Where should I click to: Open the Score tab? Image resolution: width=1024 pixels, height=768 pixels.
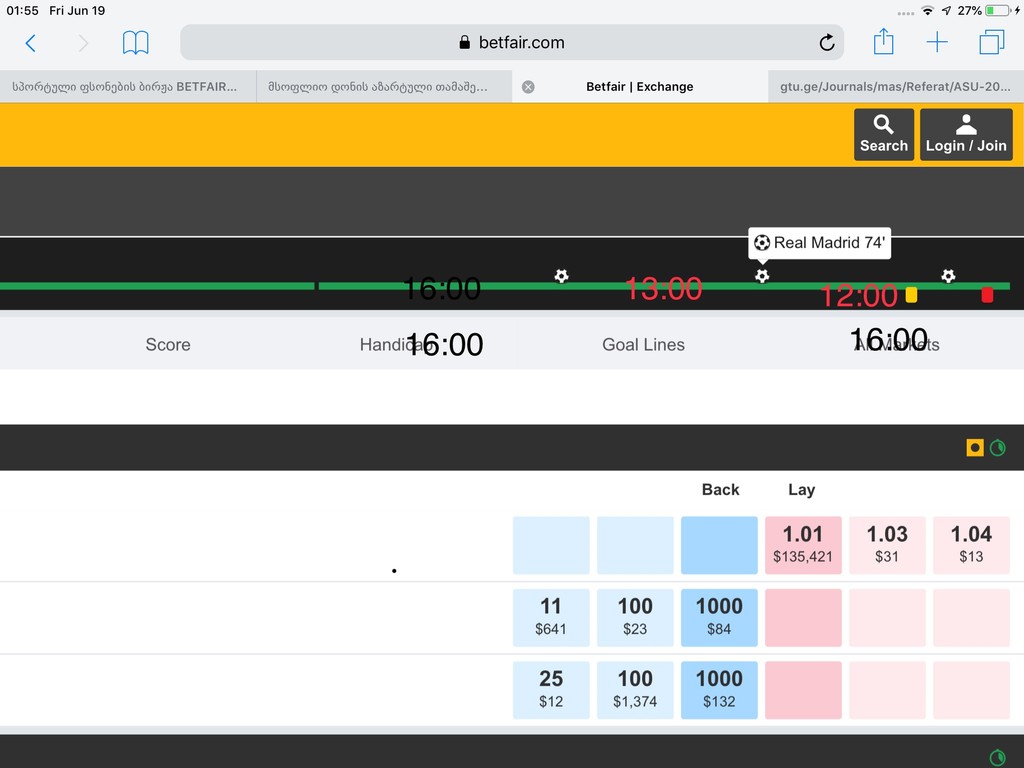point(168,344)
